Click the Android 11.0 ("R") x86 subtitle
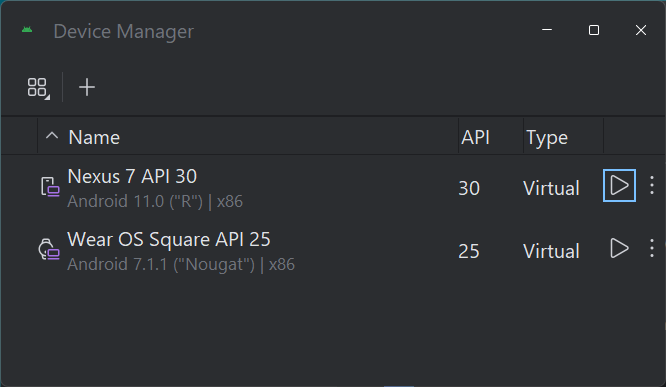The image size is (666, 387). (155, 201)
